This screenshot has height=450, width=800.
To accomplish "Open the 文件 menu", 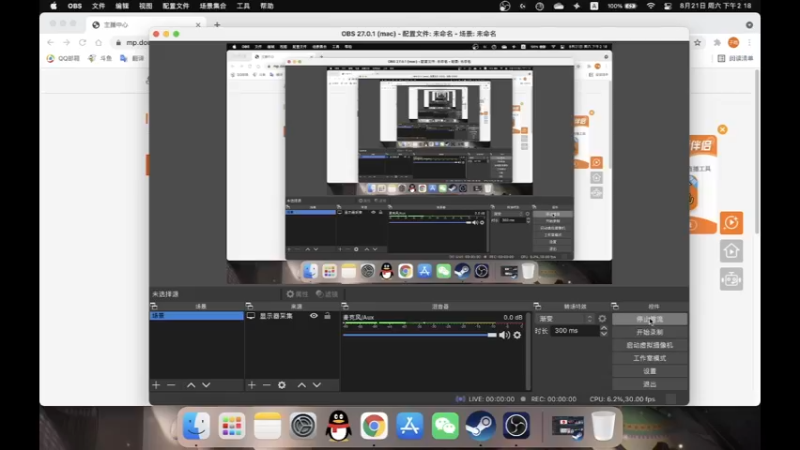I will pos(98,6).
